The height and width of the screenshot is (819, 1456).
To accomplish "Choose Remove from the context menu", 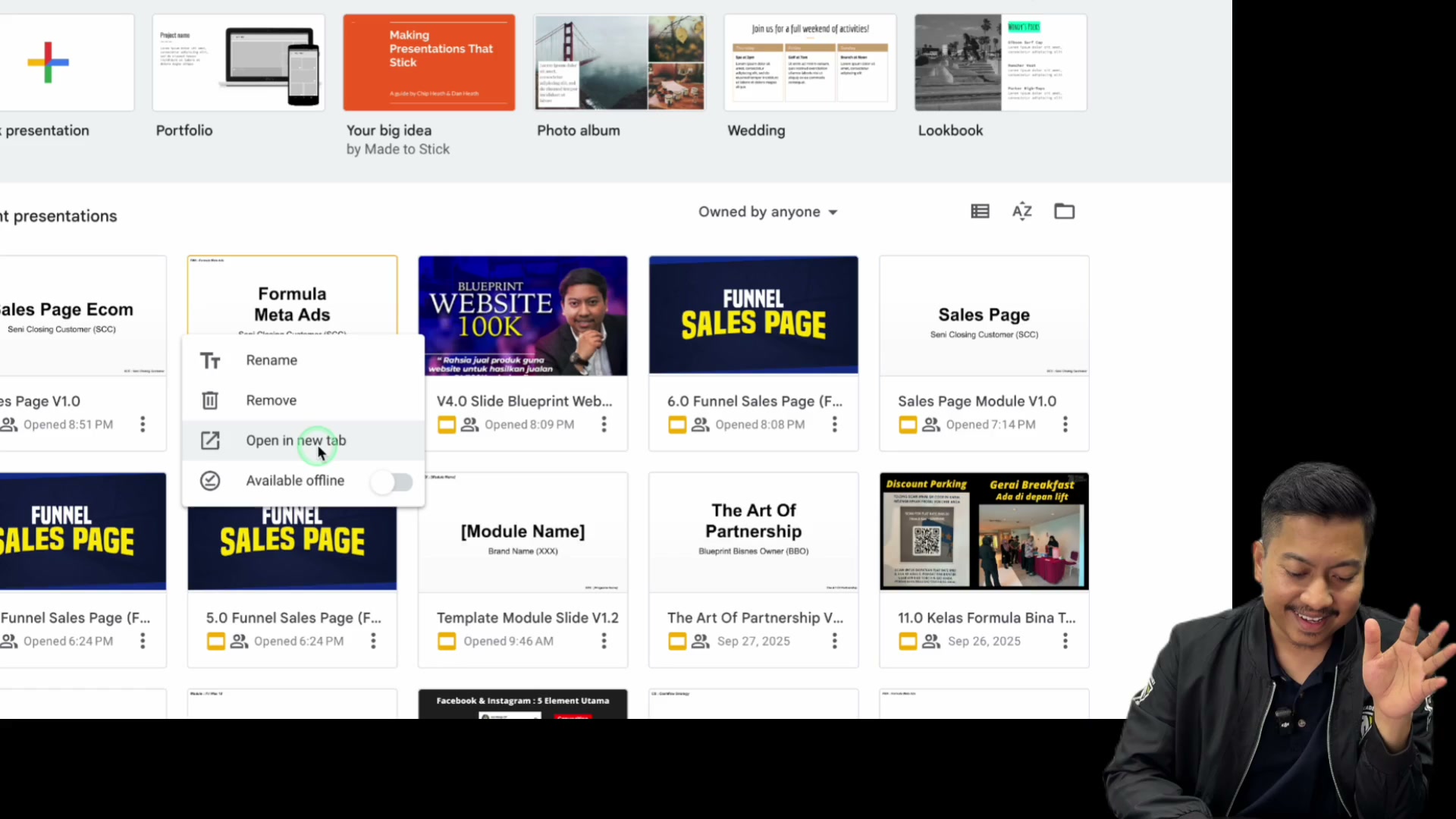I will pyautogui.click(x=303, y=400).
